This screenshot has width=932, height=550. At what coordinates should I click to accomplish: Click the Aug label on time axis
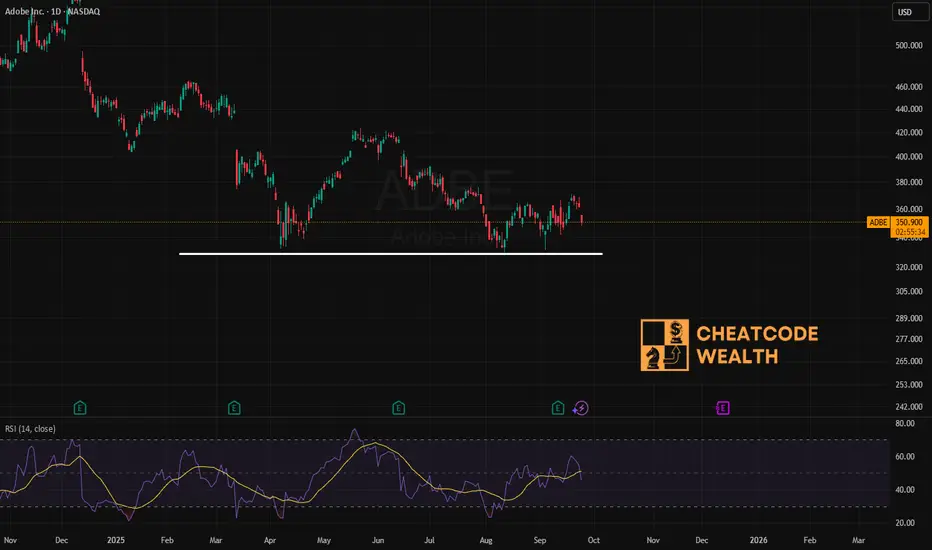[x=486, y=540]
